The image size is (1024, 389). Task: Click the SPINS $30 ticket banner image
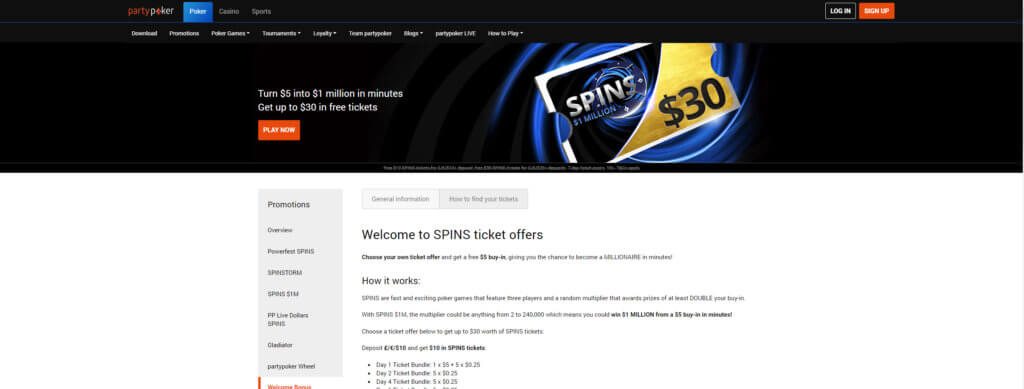tap(637, 102)
